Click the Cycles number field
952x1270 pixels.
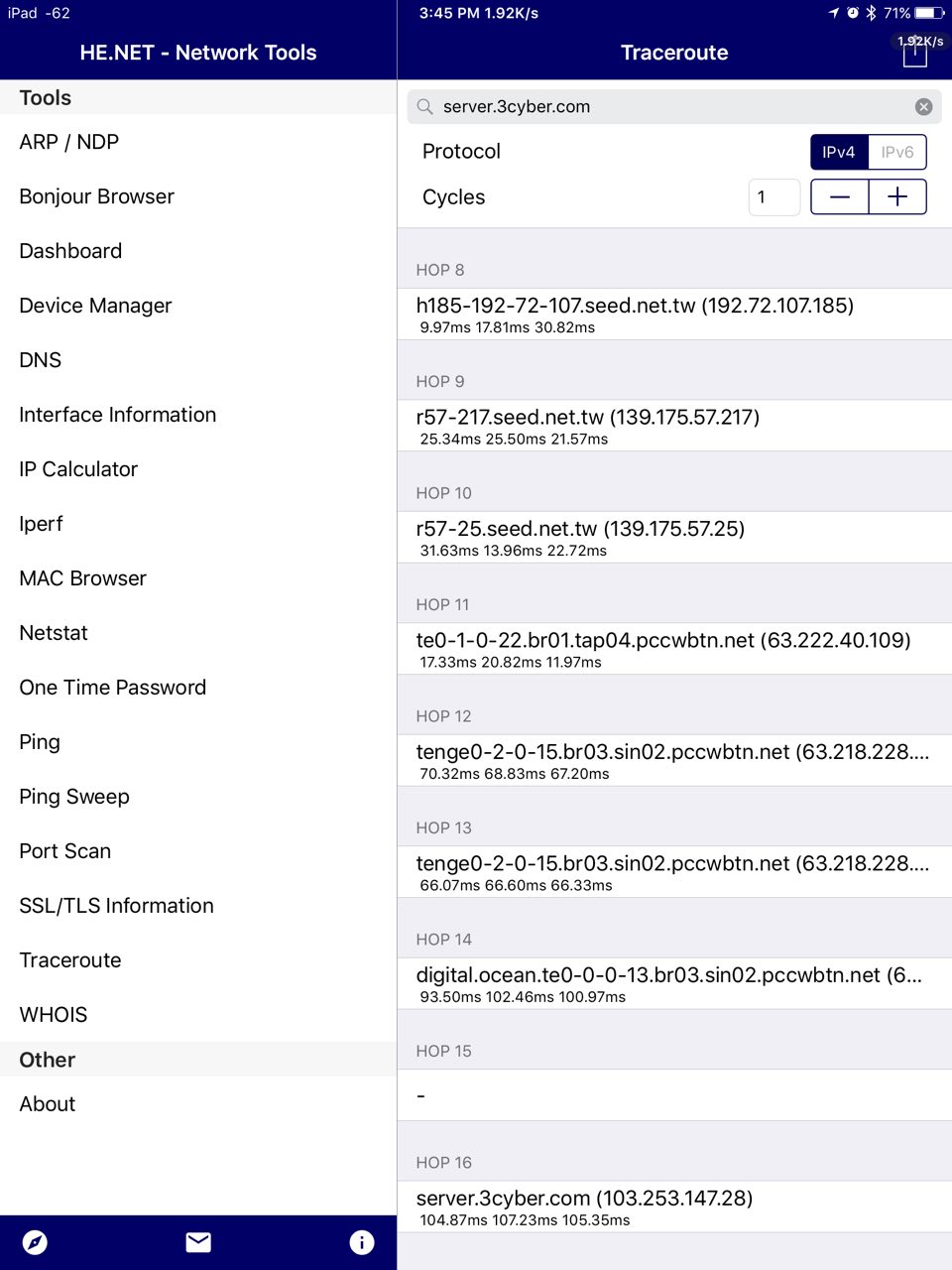[773, 197]
